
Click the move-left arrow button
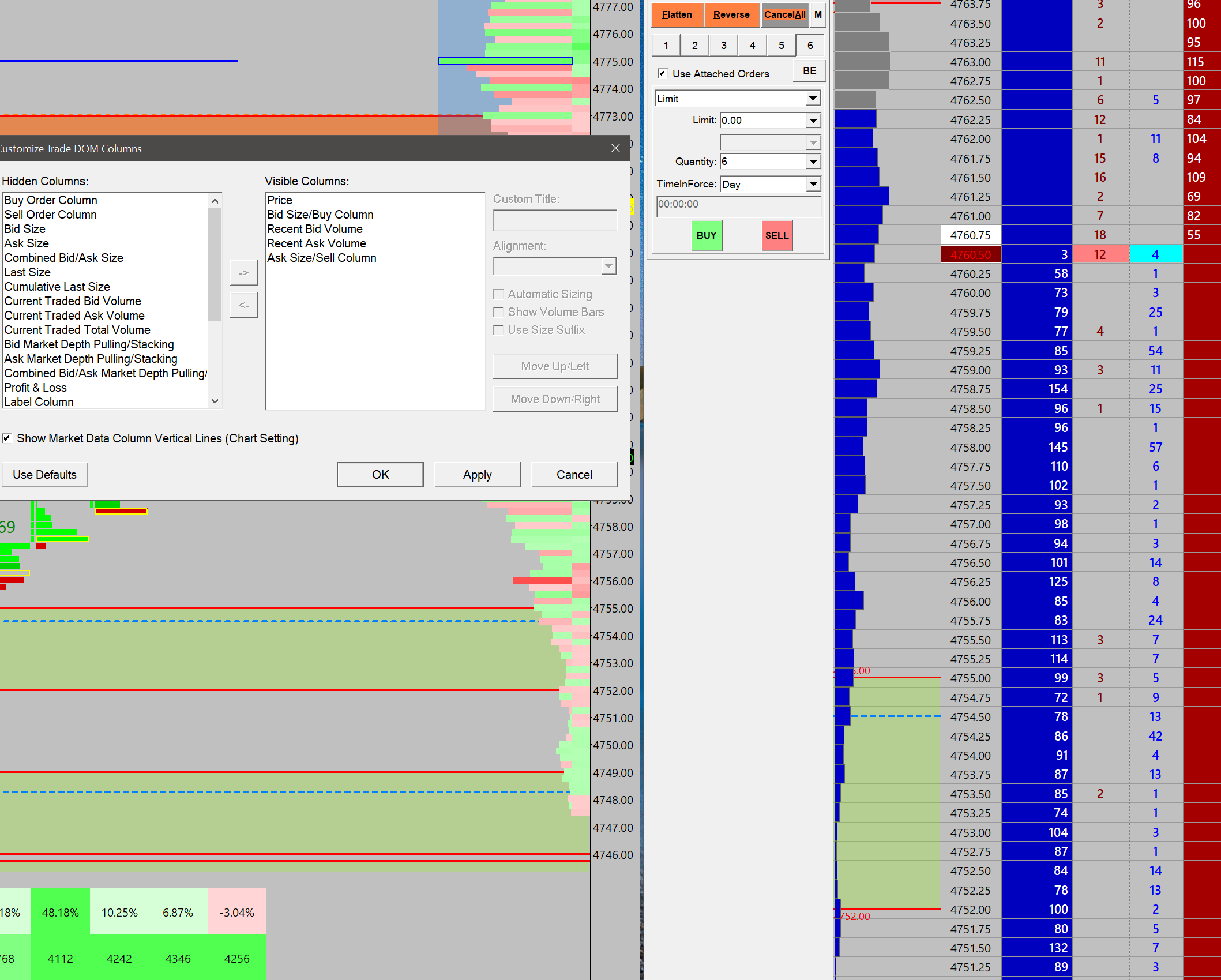click(243, 305)
